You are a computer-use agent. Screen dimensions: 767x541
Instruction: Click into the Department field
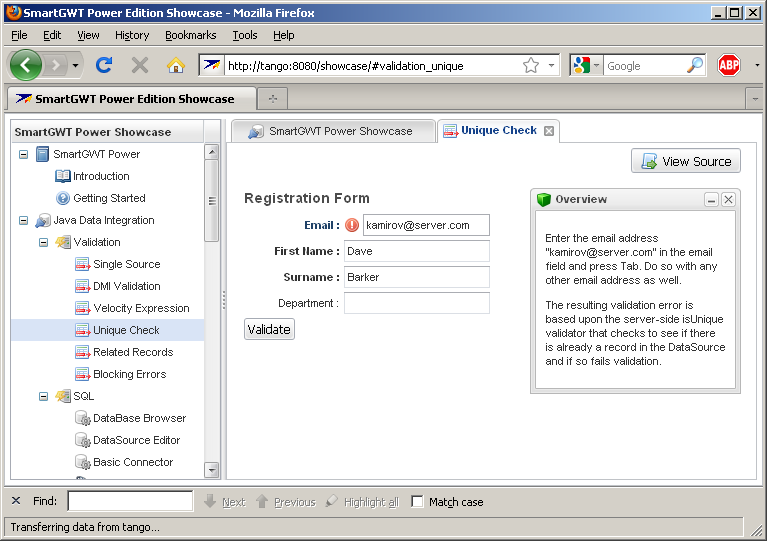[x=417, y=303]
